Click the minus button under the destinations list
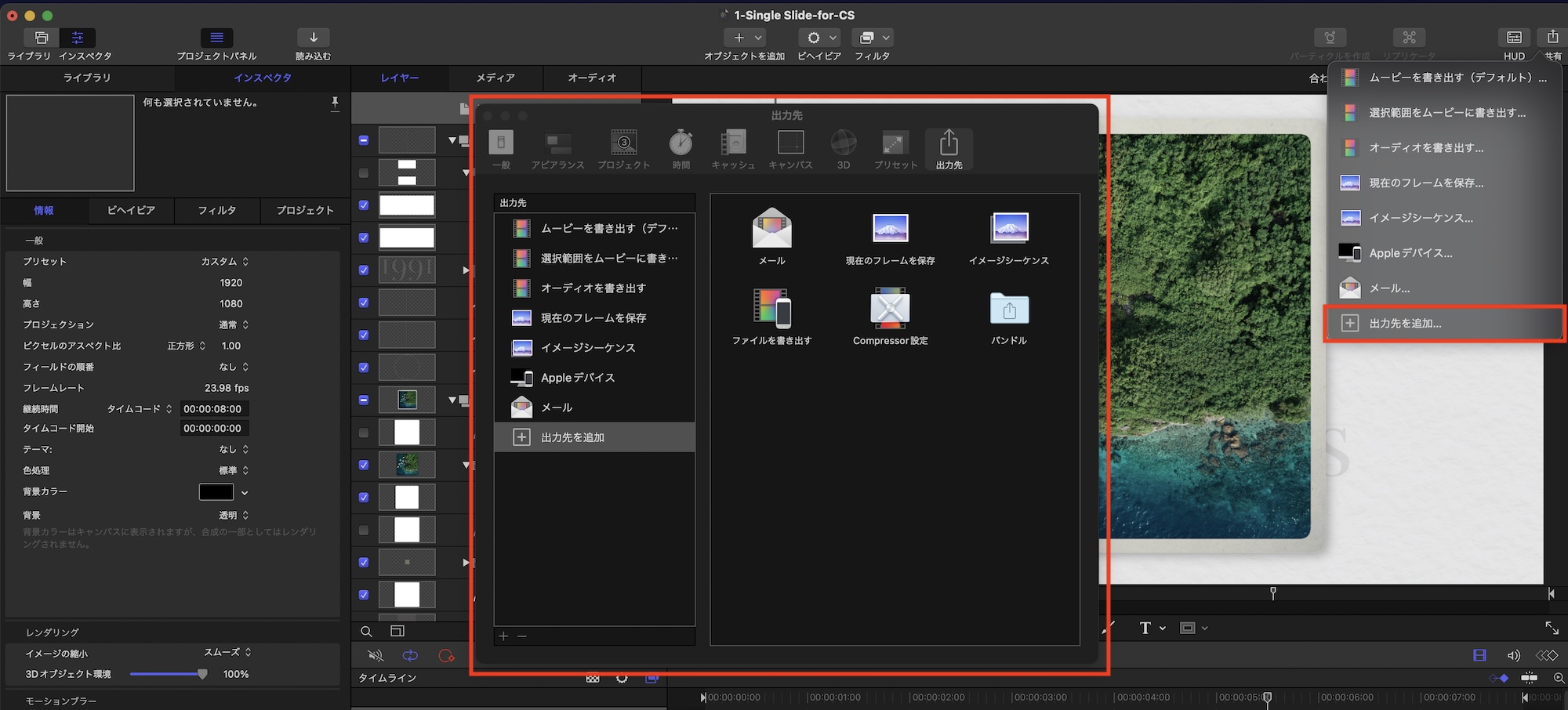 522,636
